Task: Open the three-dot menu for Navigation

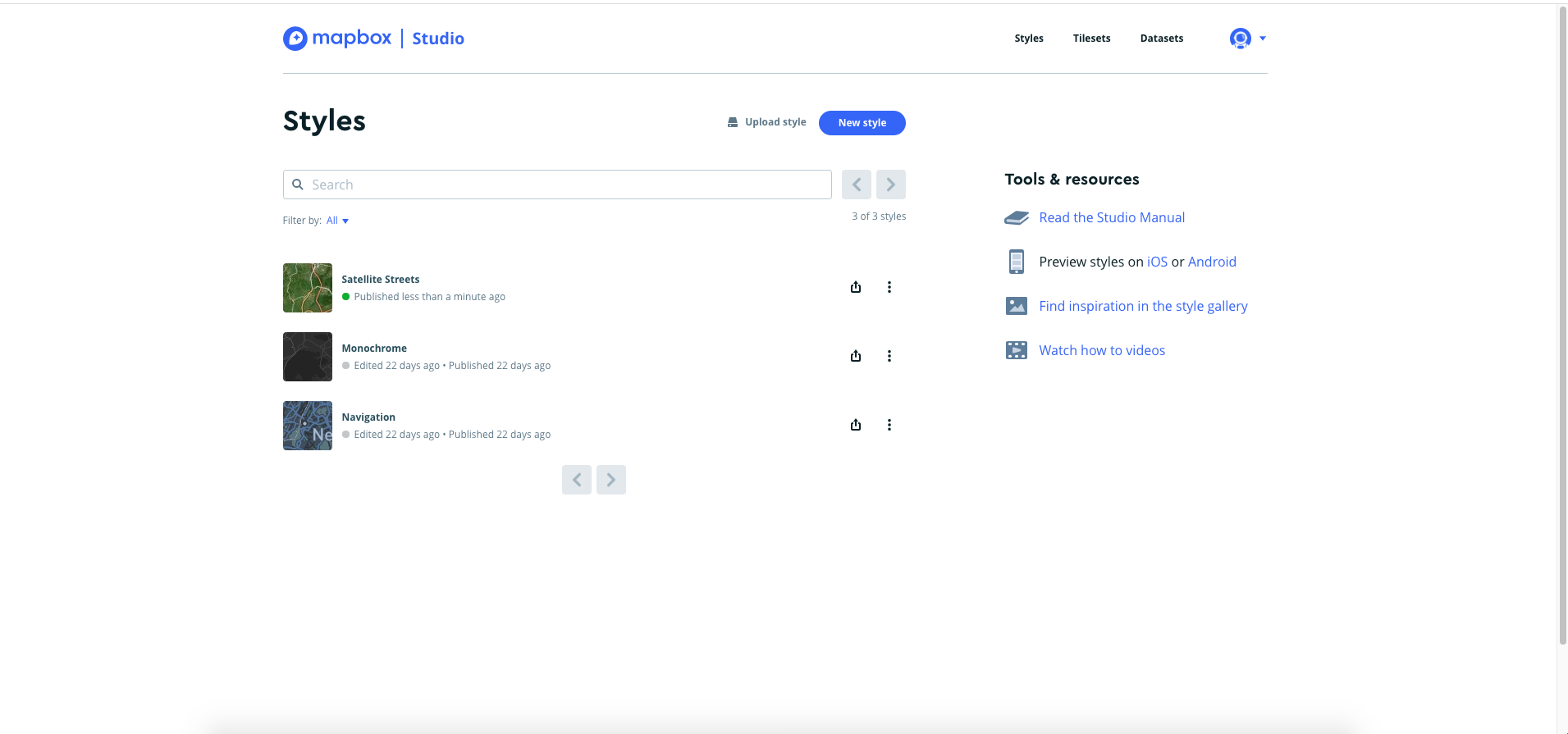Action: click(x=889, y=425)
